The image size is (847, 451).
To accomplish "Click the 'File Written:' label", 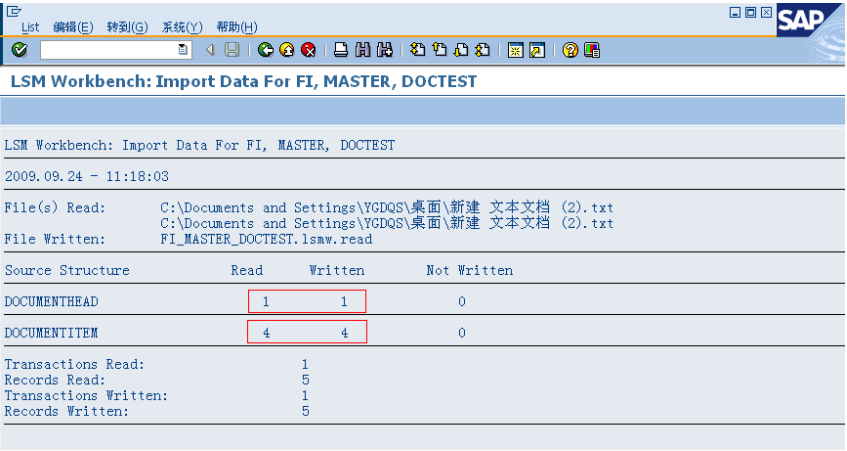I will 55,239.
